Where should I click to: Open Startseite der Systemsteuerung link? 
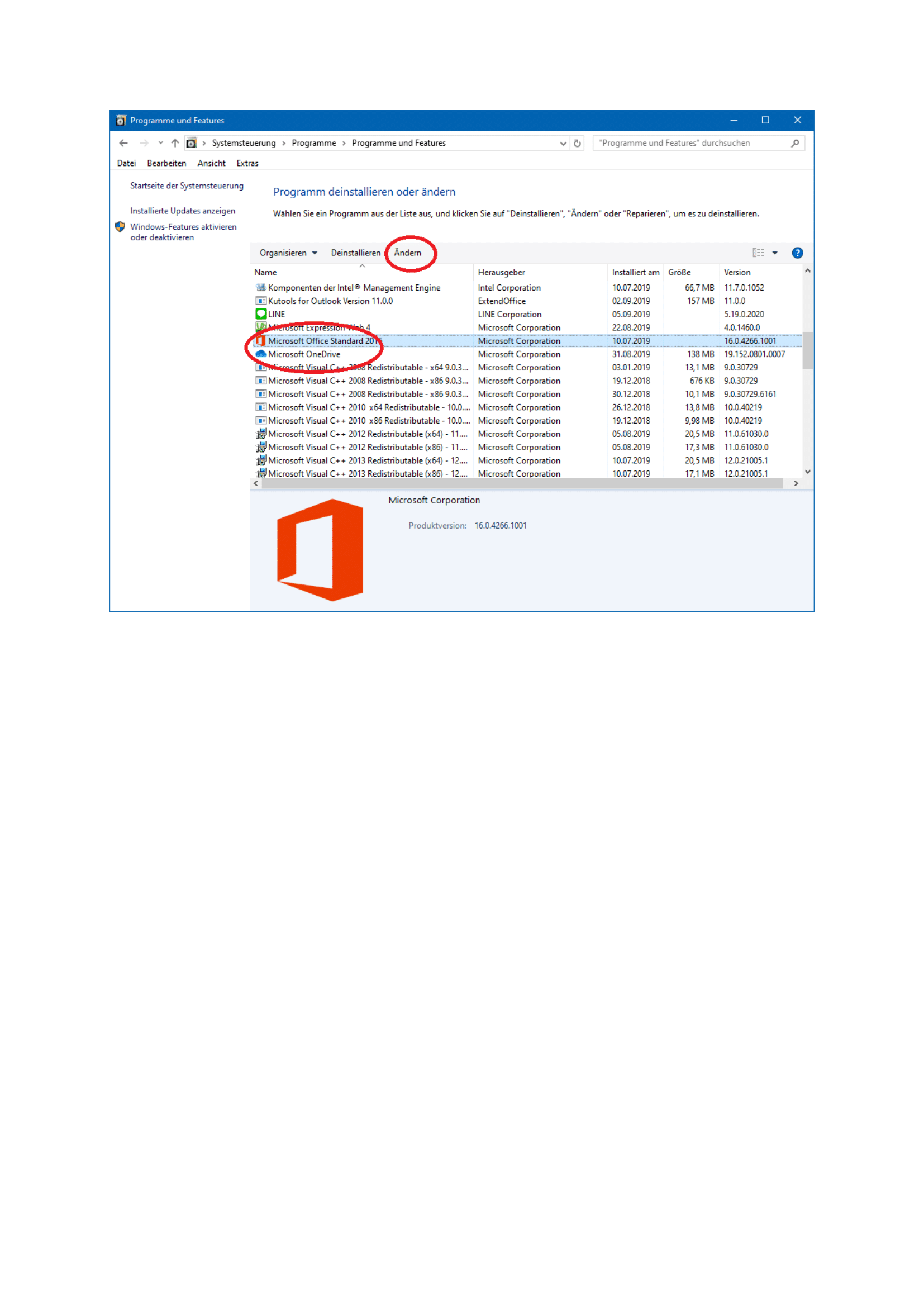[x=187, y=186]
